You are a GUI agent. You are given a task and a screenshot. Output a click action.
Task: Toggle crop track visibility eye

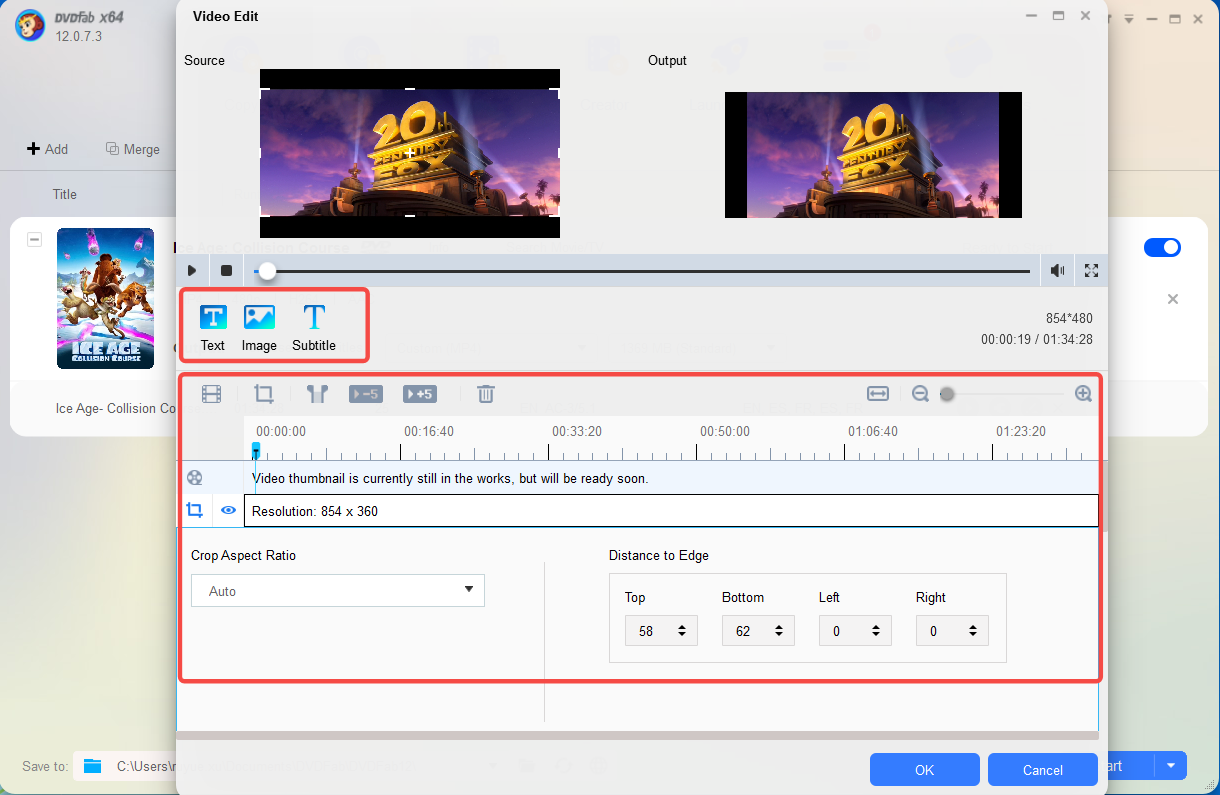point(229,510)
